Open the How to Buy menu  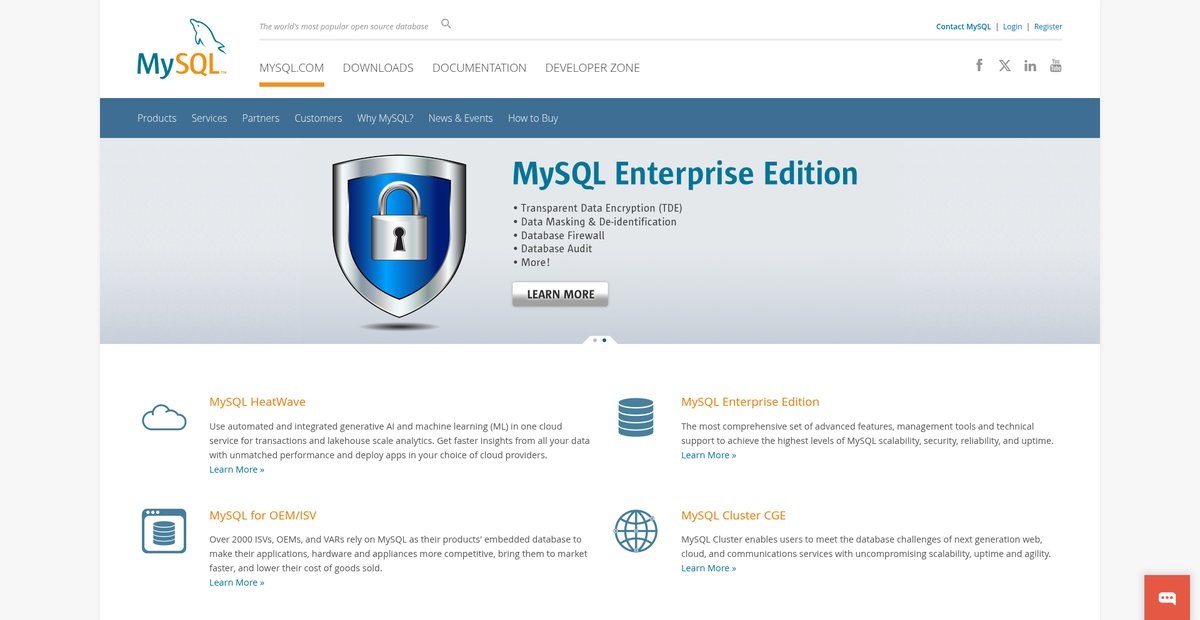(x=533, y=118)
